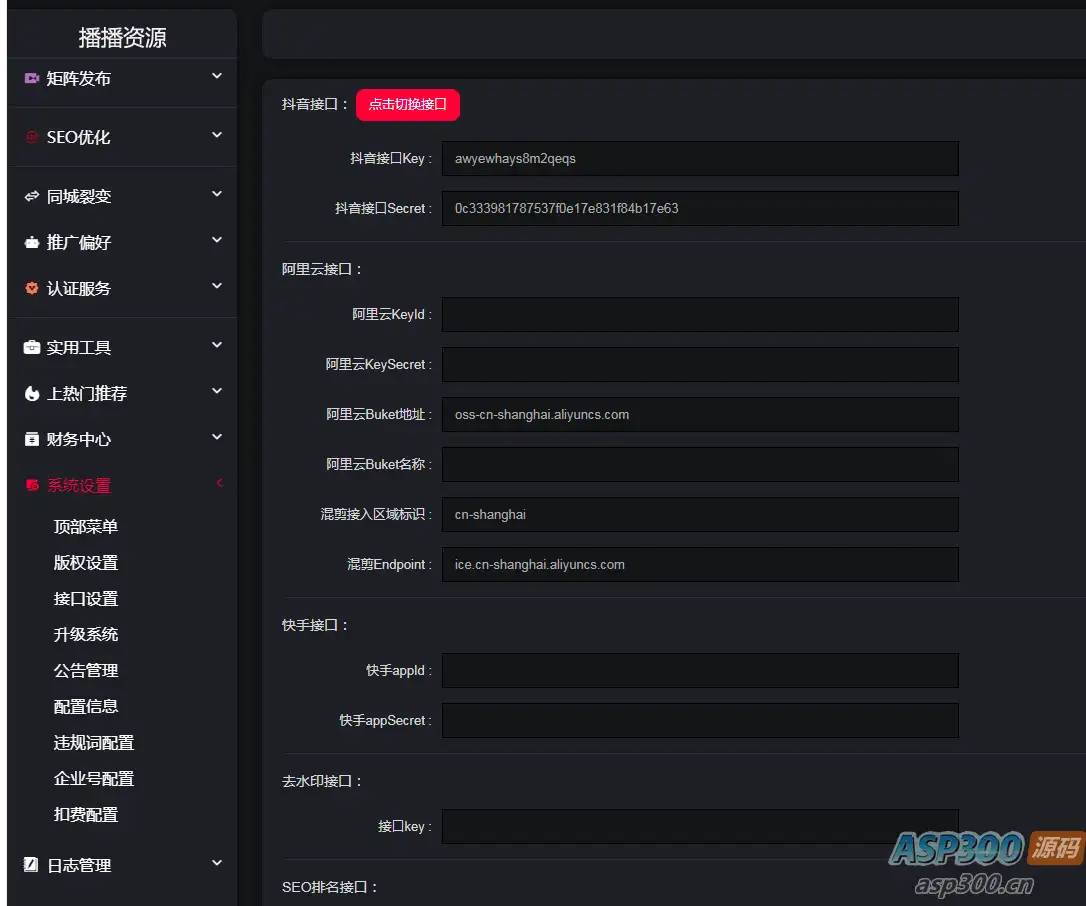Click the 矩阵发布 camera icon
Viewport: 1086px width, 906px height.
point(31,78)
